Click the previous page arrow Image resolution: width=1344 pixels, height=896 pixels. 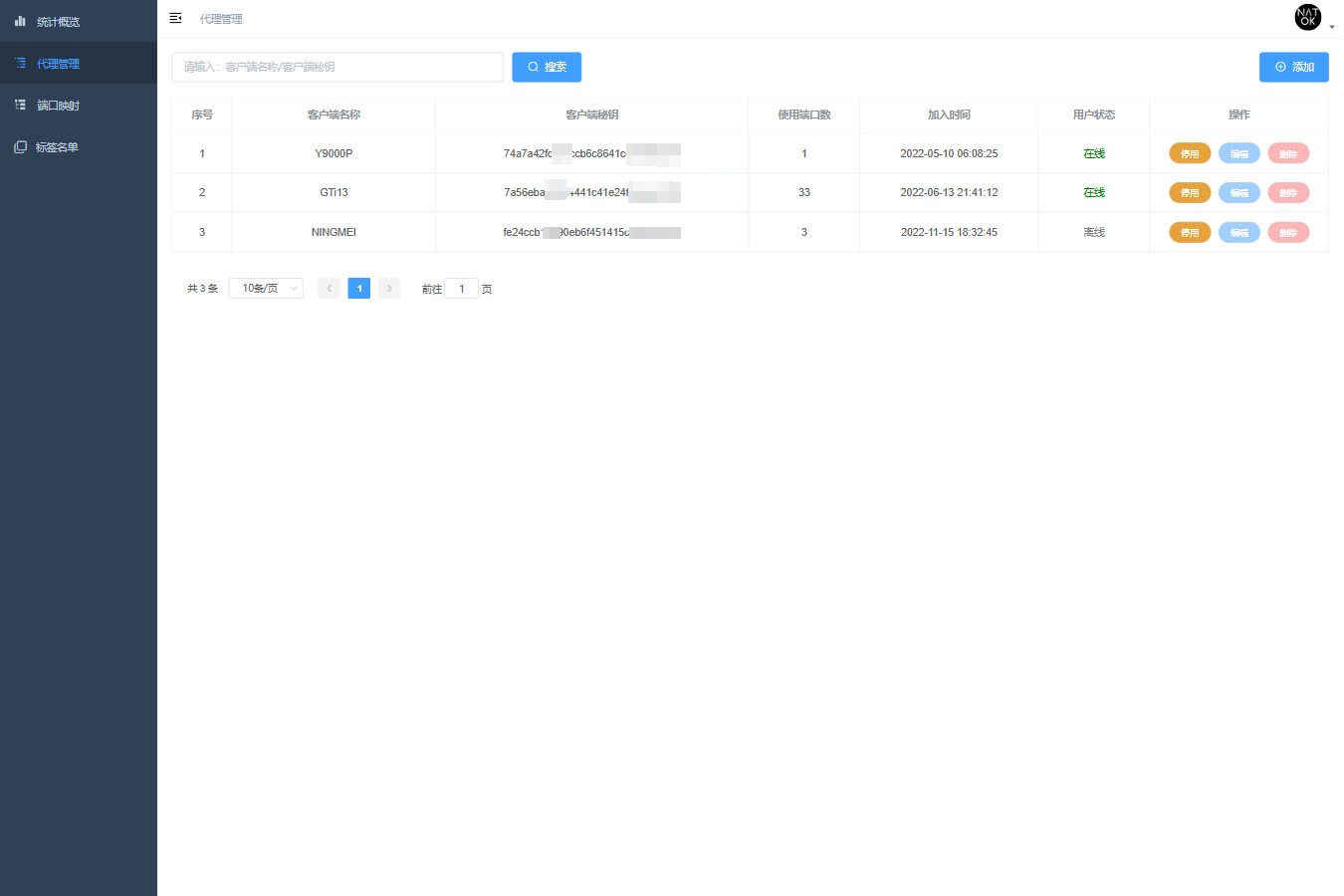coord(330,288)
